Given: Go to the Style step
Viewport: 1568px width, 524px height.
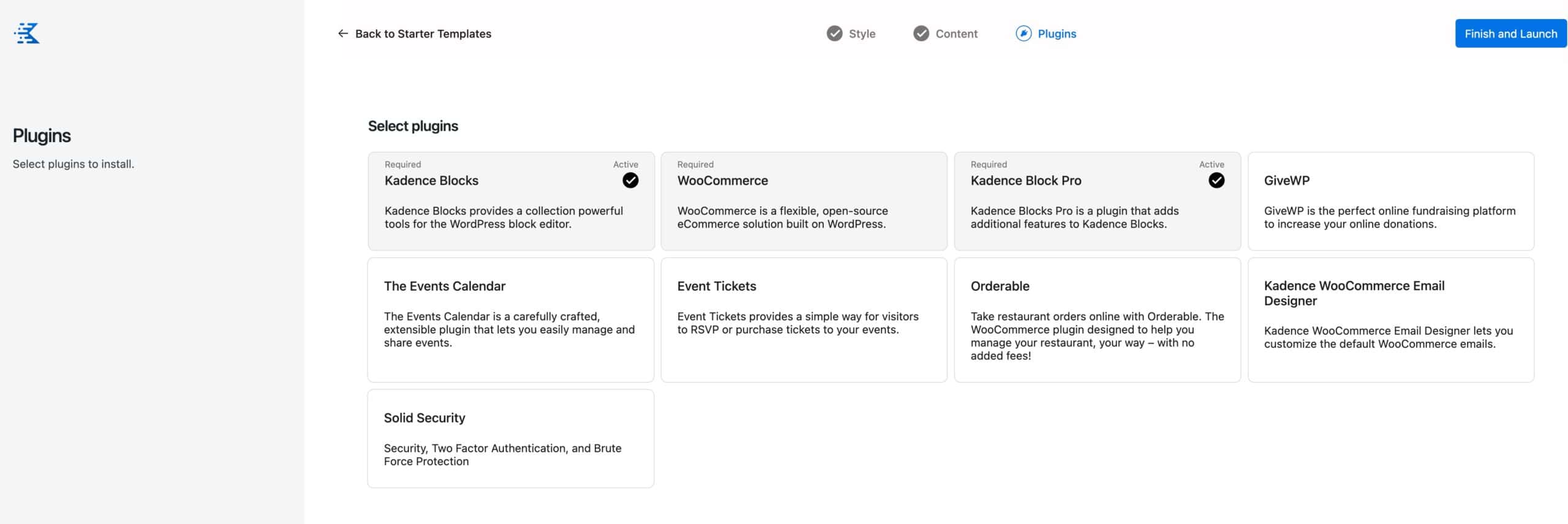Looking at the screenshot, I should pyautogui.click(x=862, y=34).
